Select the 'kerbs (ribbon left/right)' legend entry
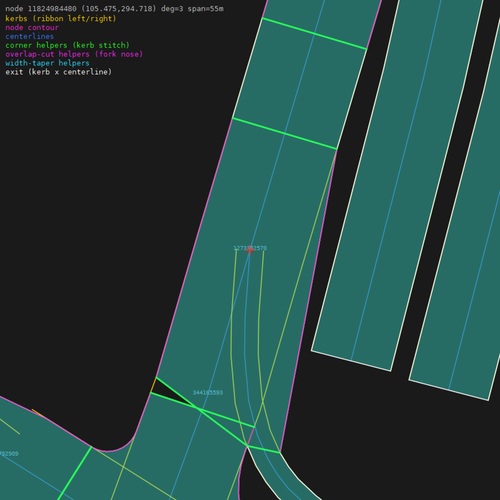Image resolution: width=500 pixels, height=500 pixels. pyautogui.click(x=61, y=18)
